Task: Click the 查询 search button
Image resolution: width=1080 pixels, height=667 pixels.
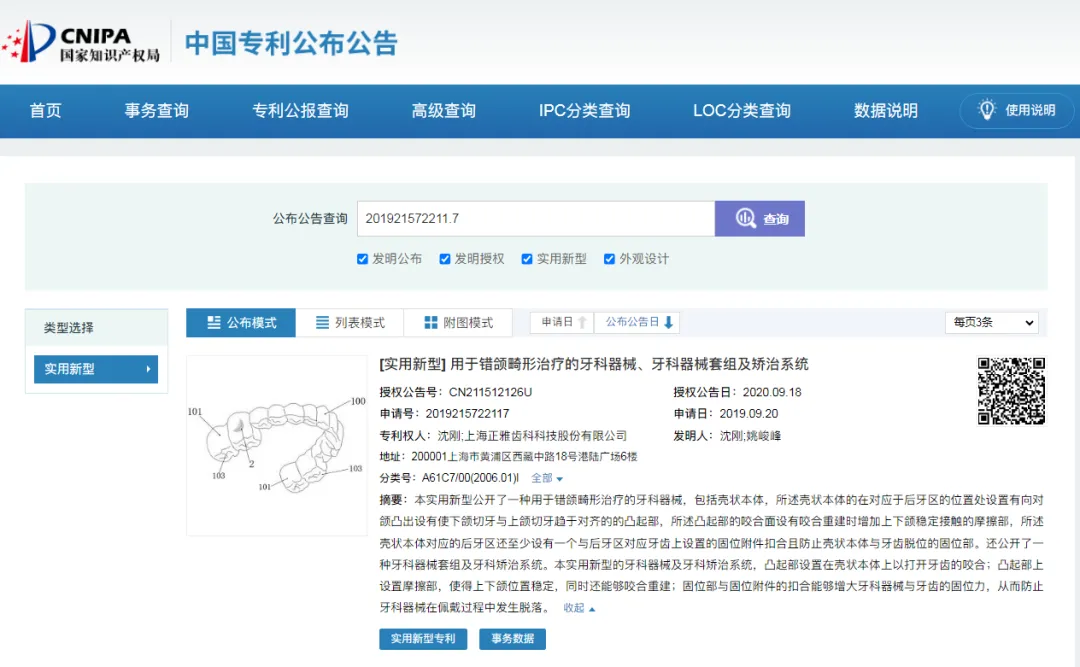Action: 760,218
